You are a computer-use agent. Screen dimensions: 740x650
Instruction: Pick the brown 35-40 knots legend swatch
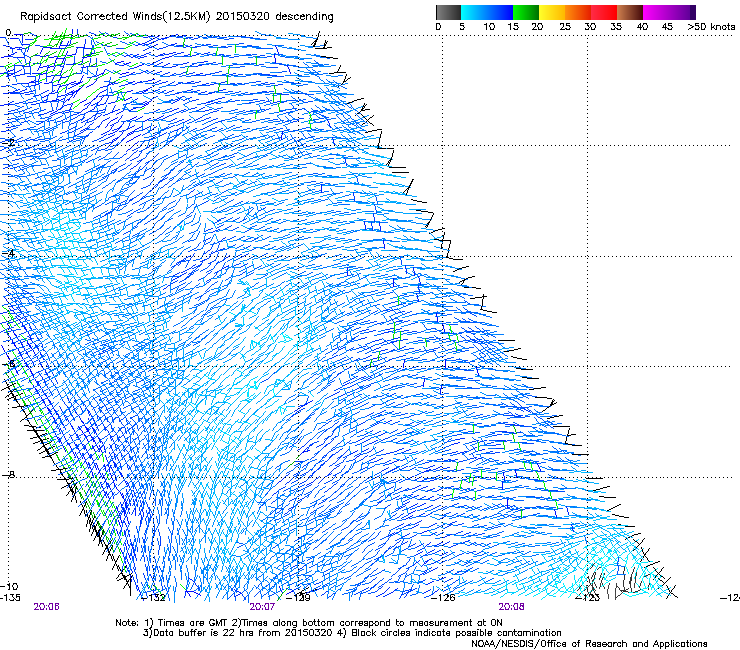point(630,12)
